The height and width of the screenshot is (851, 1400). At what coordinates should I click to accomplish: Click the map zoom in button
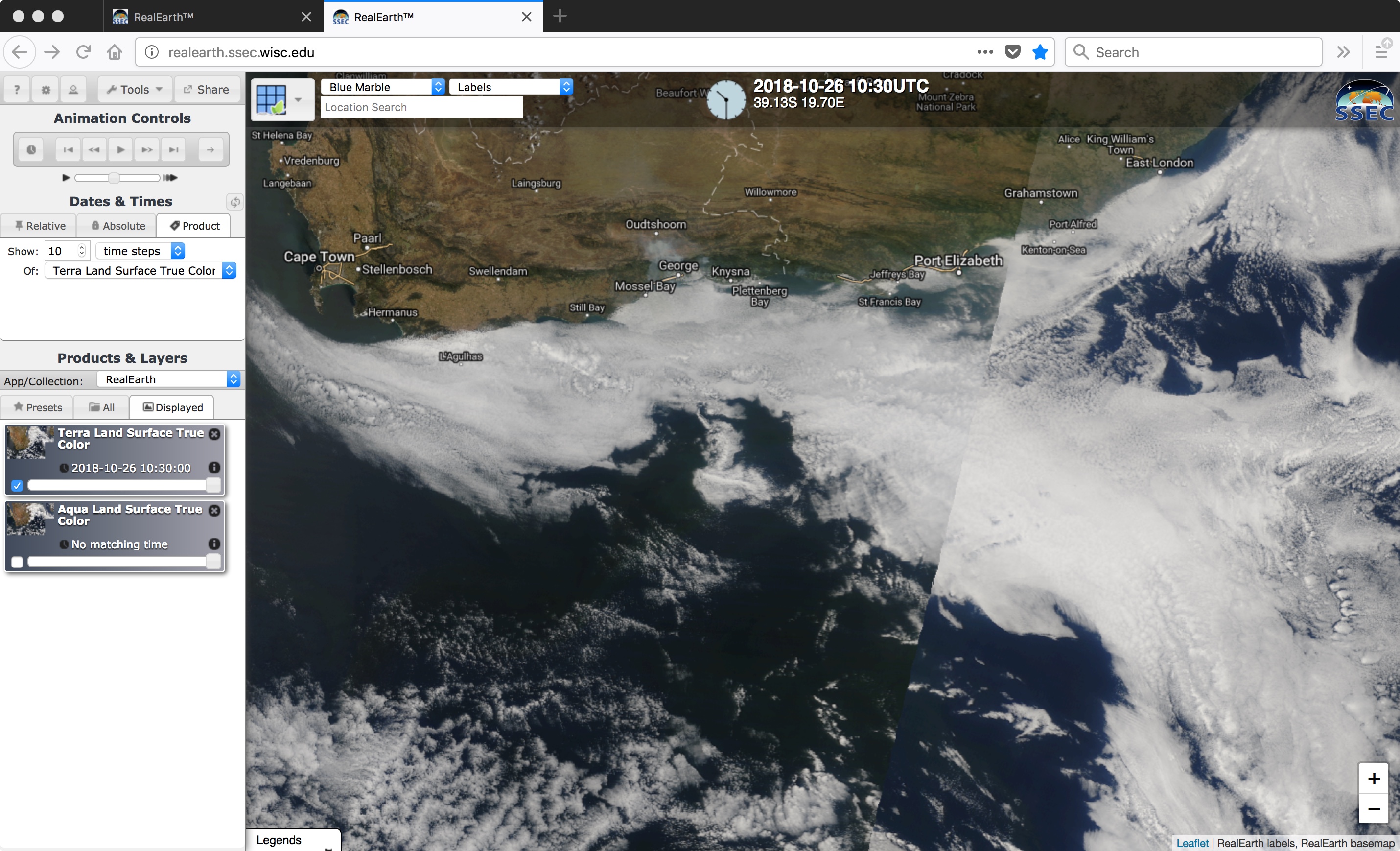1373,778
